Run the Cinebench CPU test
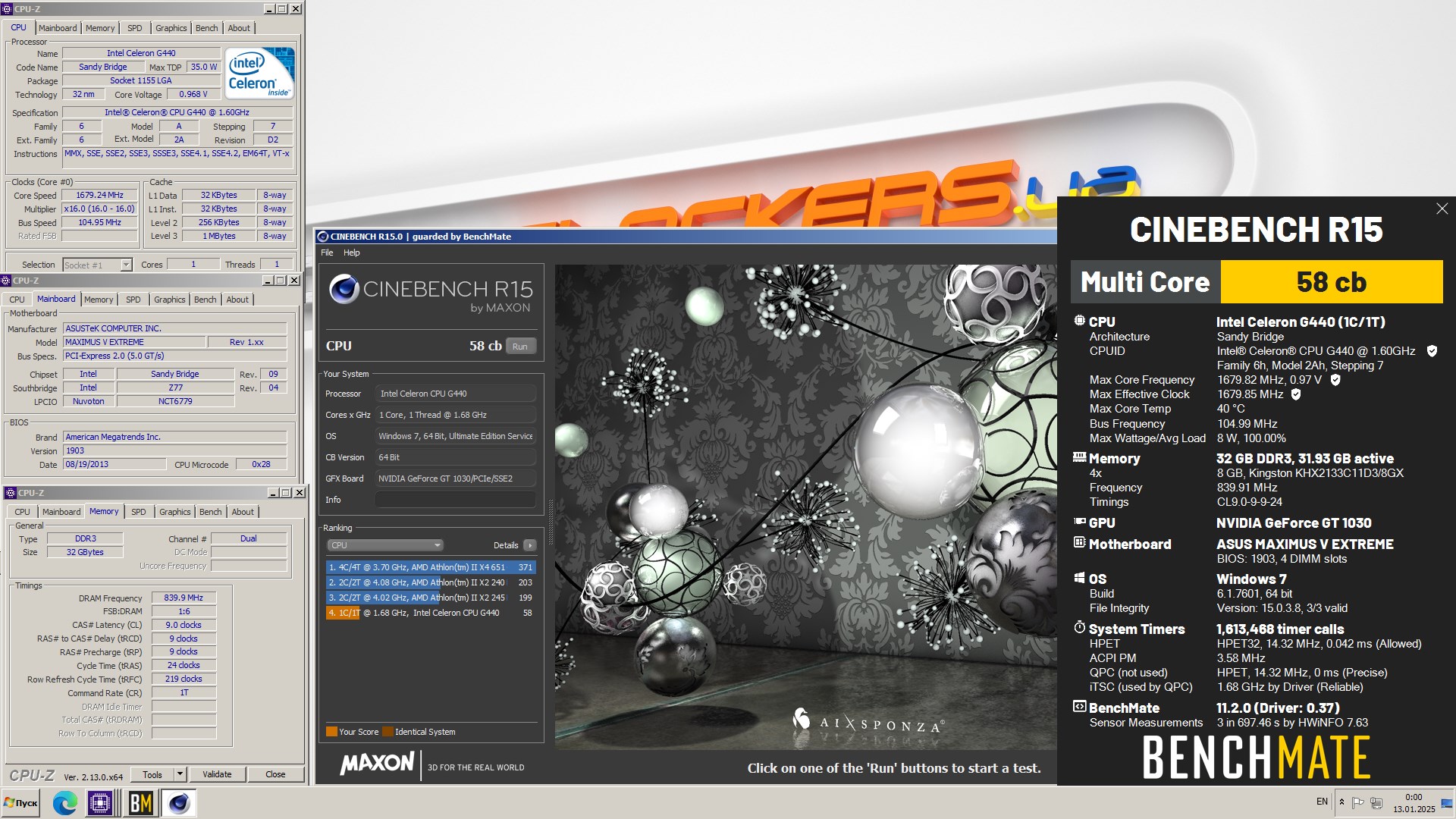Viewport: 1456px width, 819px height. [520, 347]
